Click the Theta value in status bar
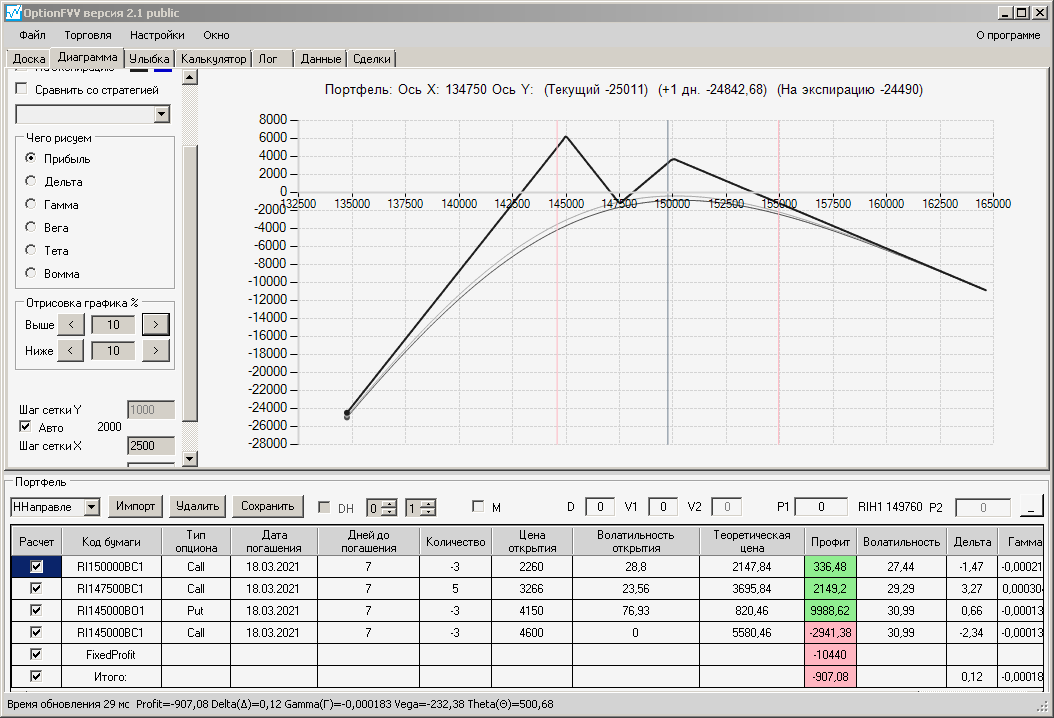 [510, 704]
